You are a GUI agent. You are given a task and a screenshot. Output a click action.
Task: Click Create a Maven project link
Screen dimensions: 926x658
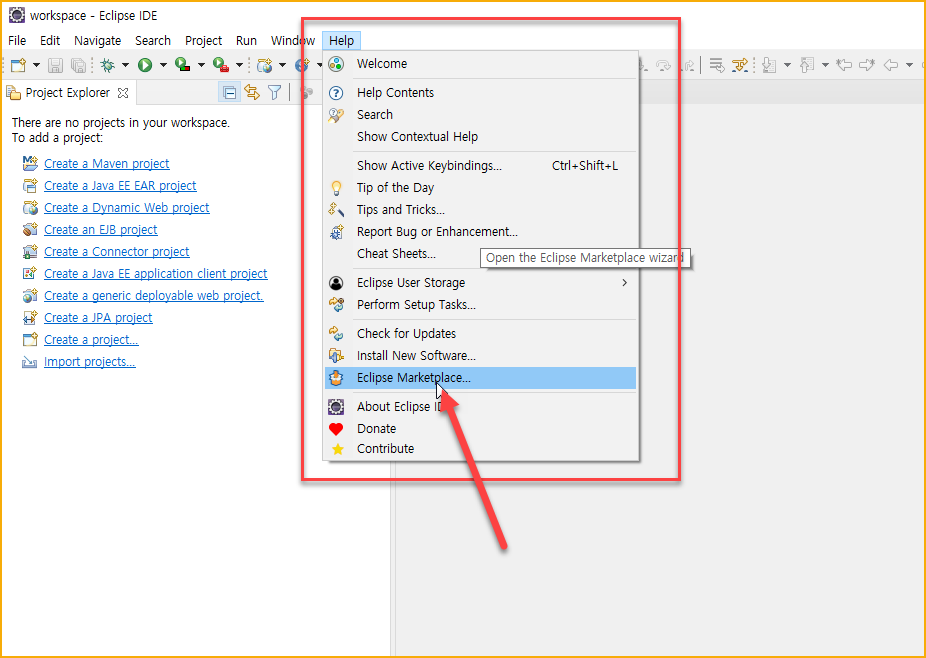[x=106, y=164]
